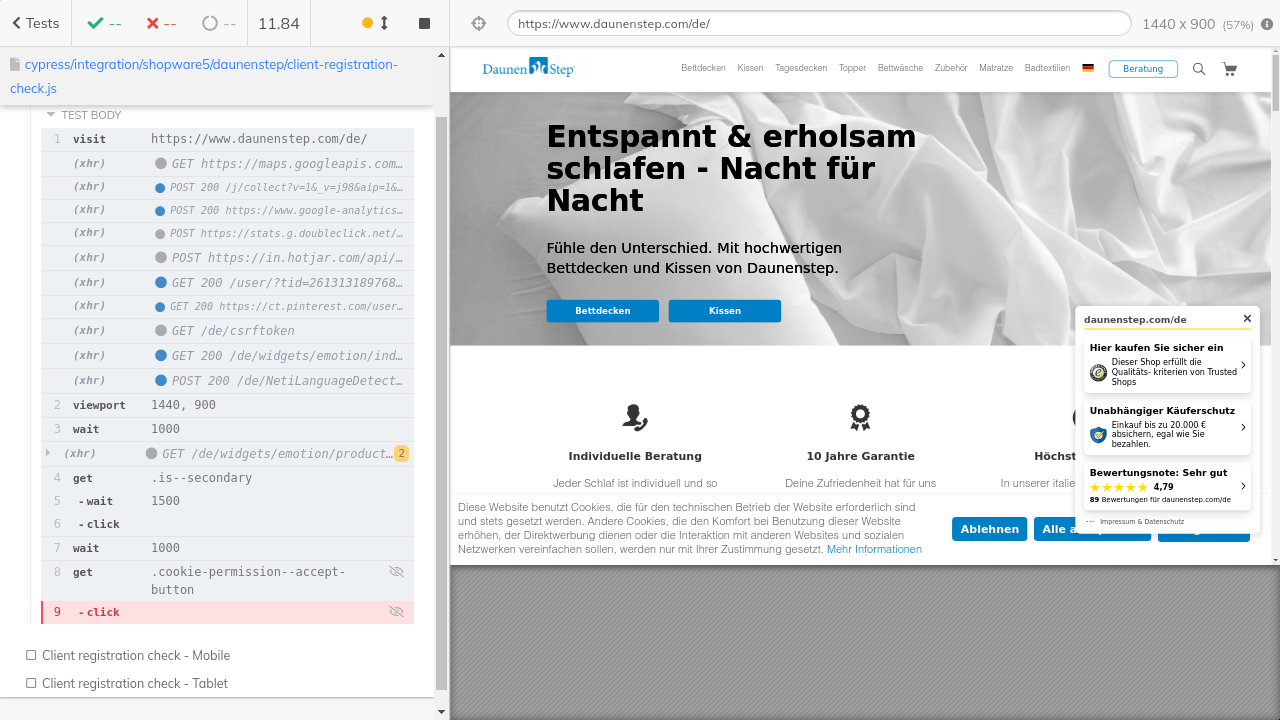
Task: Click the hidden-eye icon on the cookie-permission get step
Action: point(396,572)
